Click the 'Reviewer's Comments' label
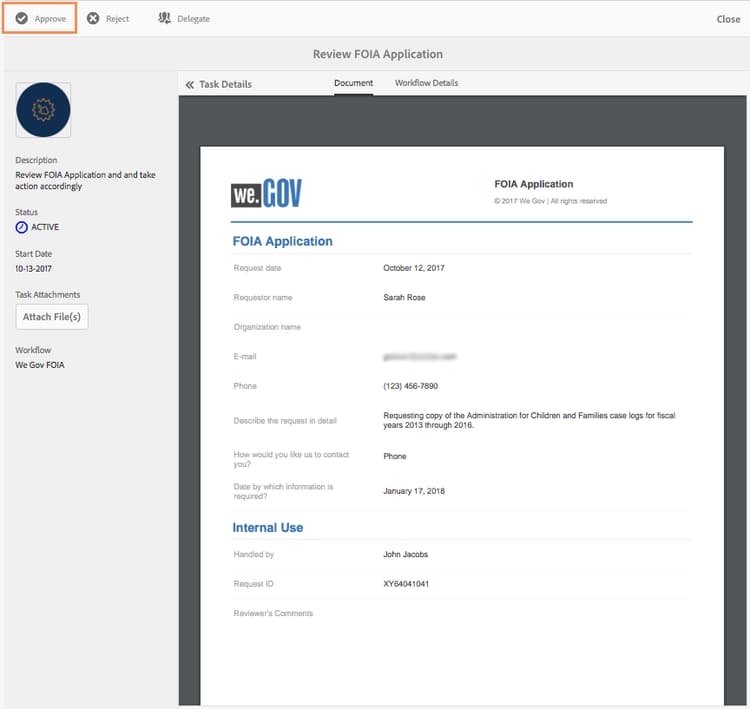Viewport: 750px width, 709px height. (x=273, y=613)
